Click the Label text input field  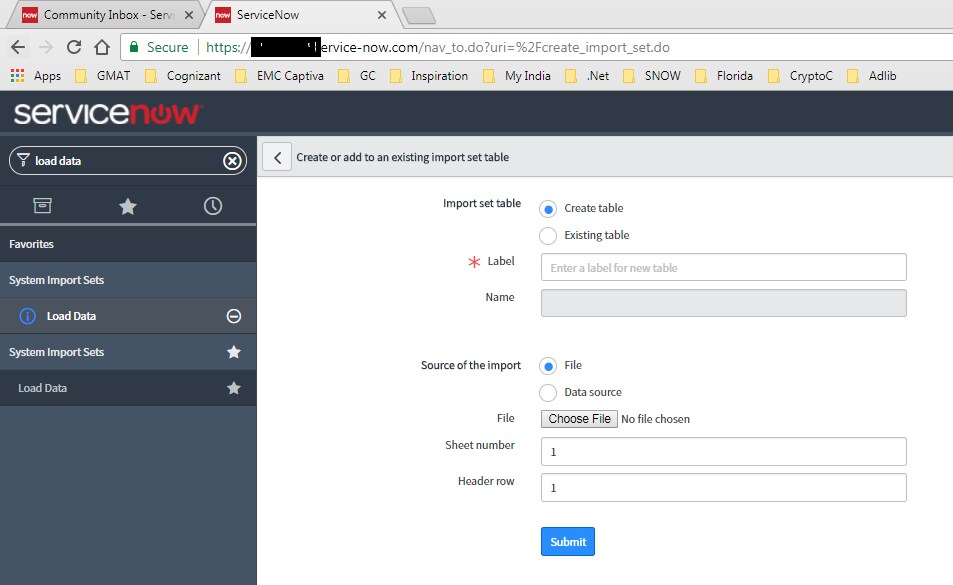click(x=723, y=268)
